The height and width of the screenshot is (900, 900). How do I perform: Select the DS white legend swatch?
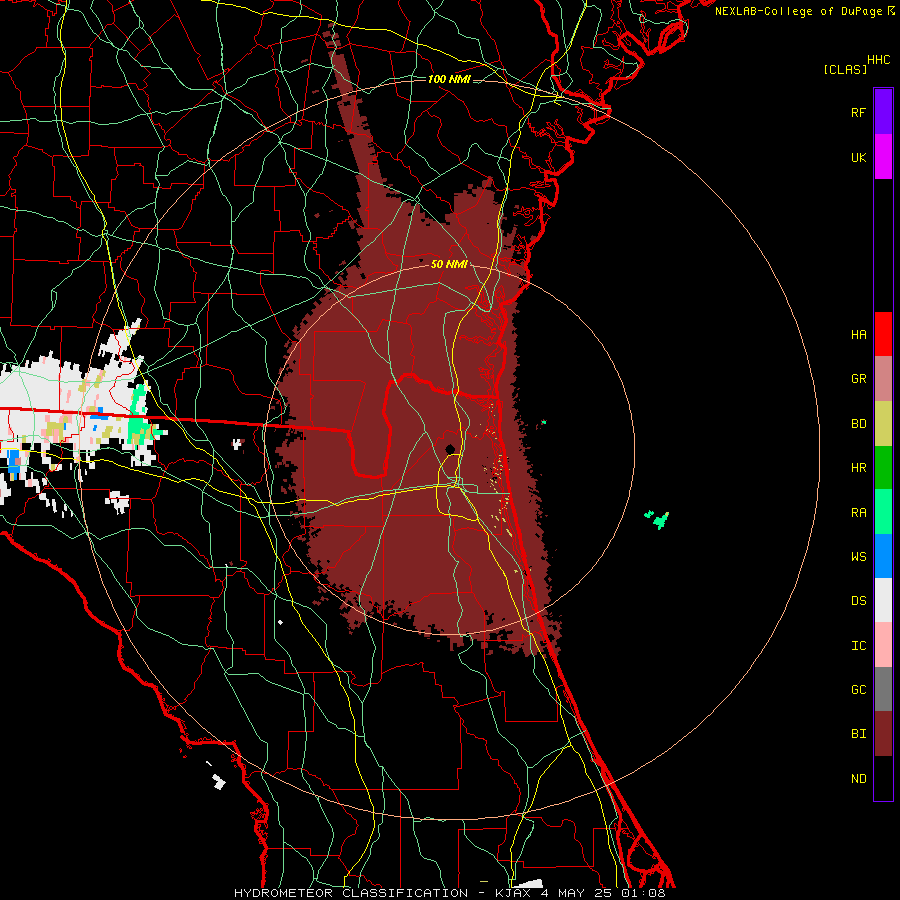point(883,600)
